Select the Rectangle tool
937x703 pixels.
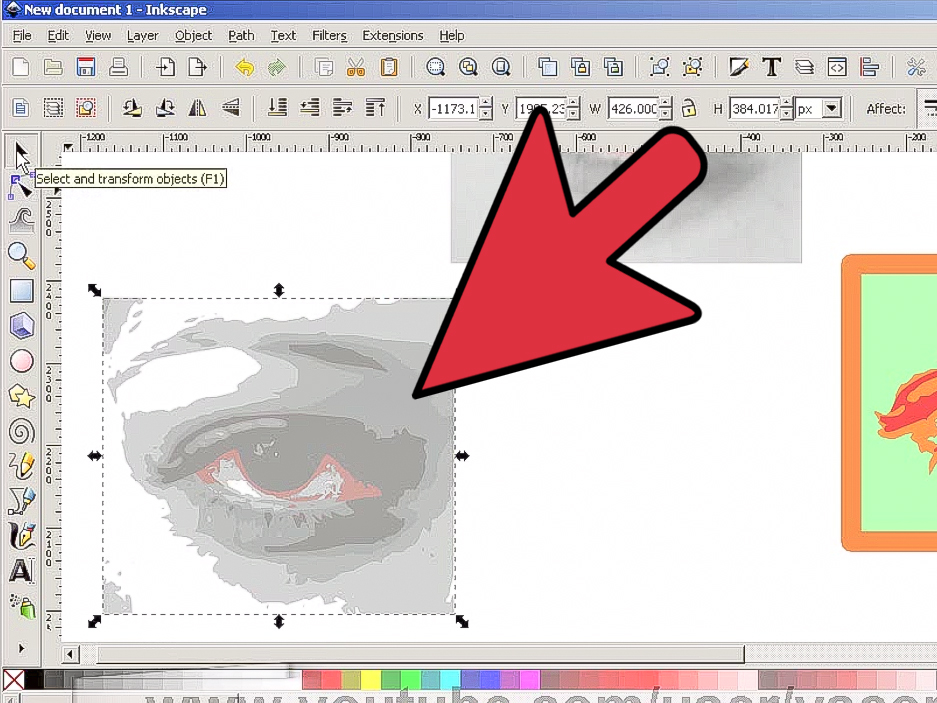pyautogui.click(x=22, y=291)
